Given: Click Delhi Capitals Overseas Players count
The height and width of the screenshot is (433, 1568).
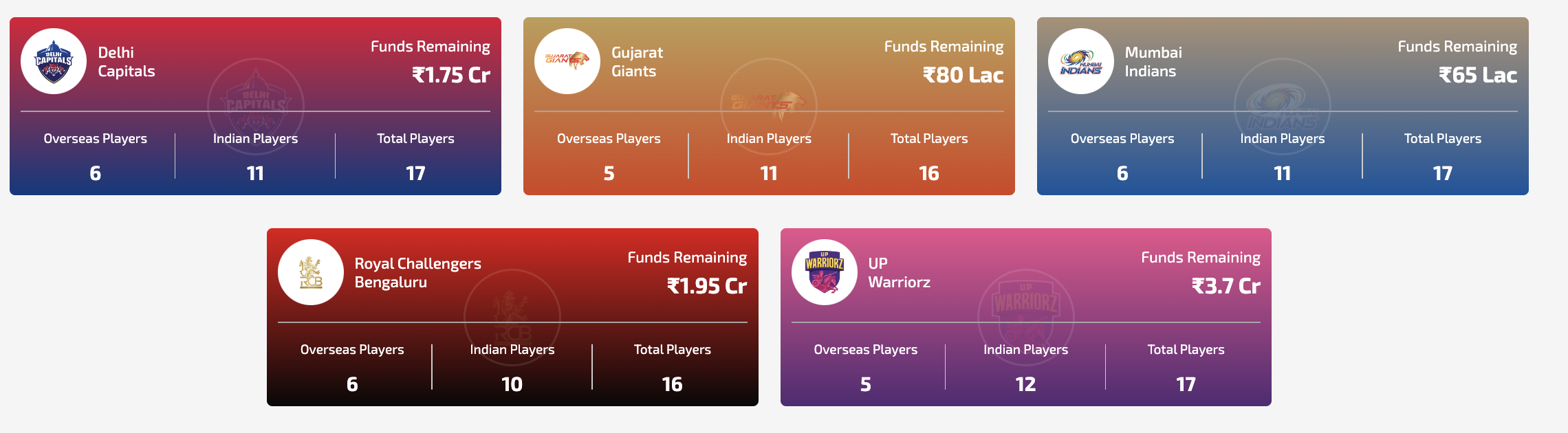Looking at the screenshot, I should point(96,173).
